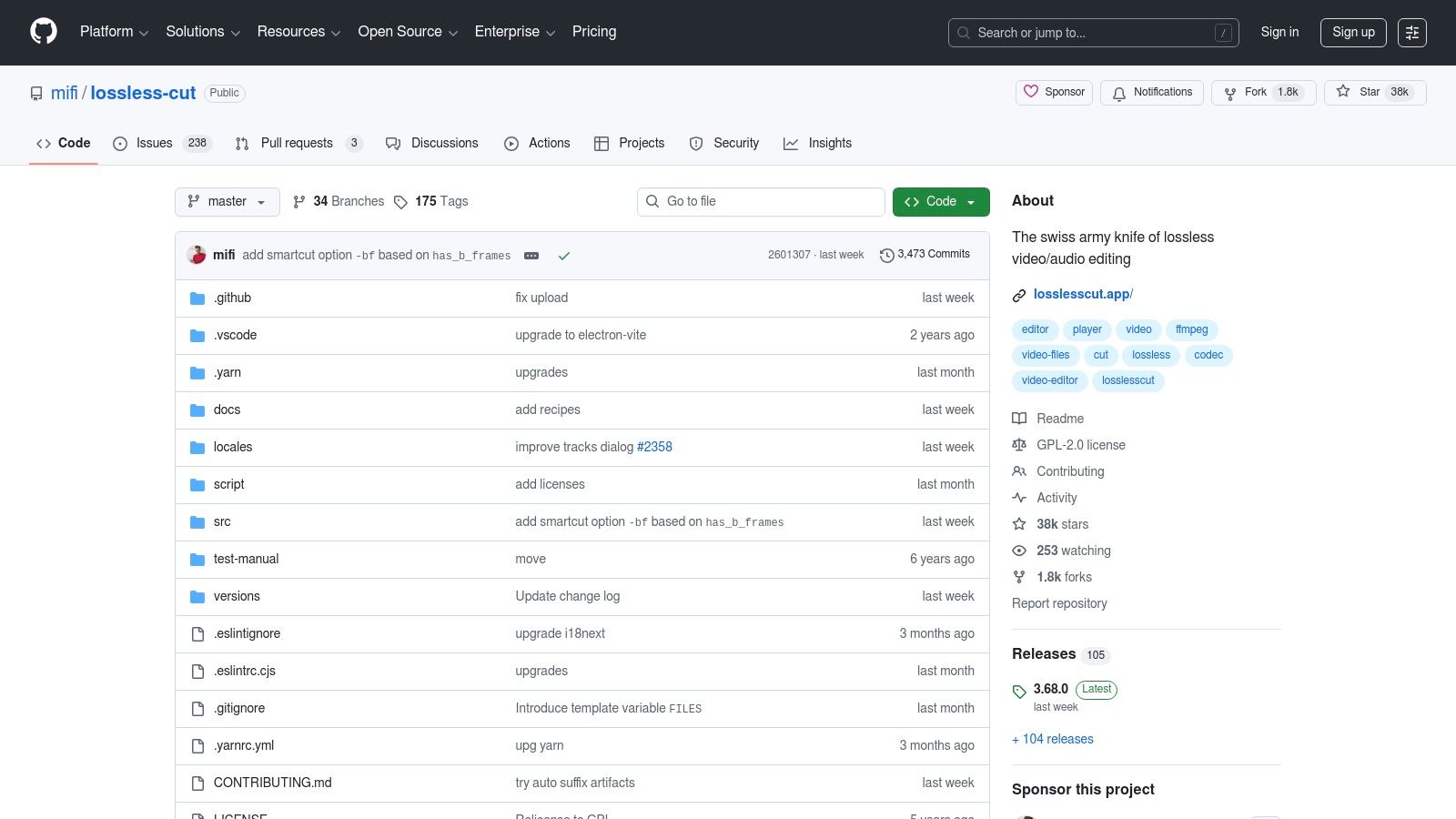The height and width of the screenshot is (819, 1456).
Task: Click the tag icon beside release 3.68.0
Action: click(x=1019, y=692)
